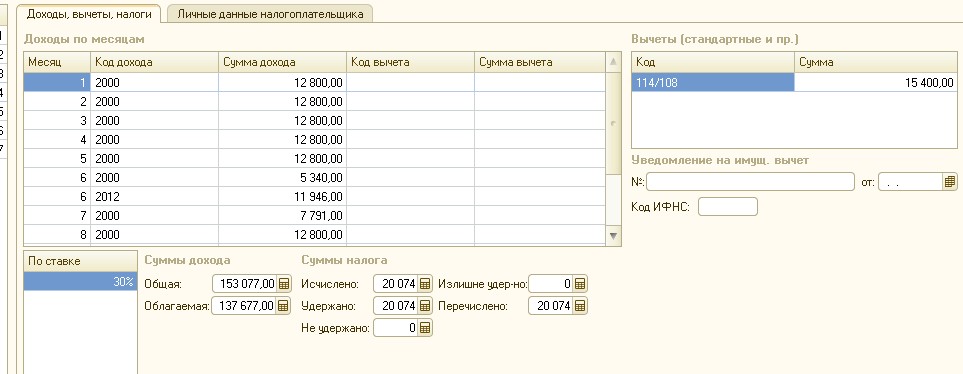Viewport: 963px width, 374px height.
Task: Switch to Личные данные налогоплательщика tab
Action: (x=270, y=14)
